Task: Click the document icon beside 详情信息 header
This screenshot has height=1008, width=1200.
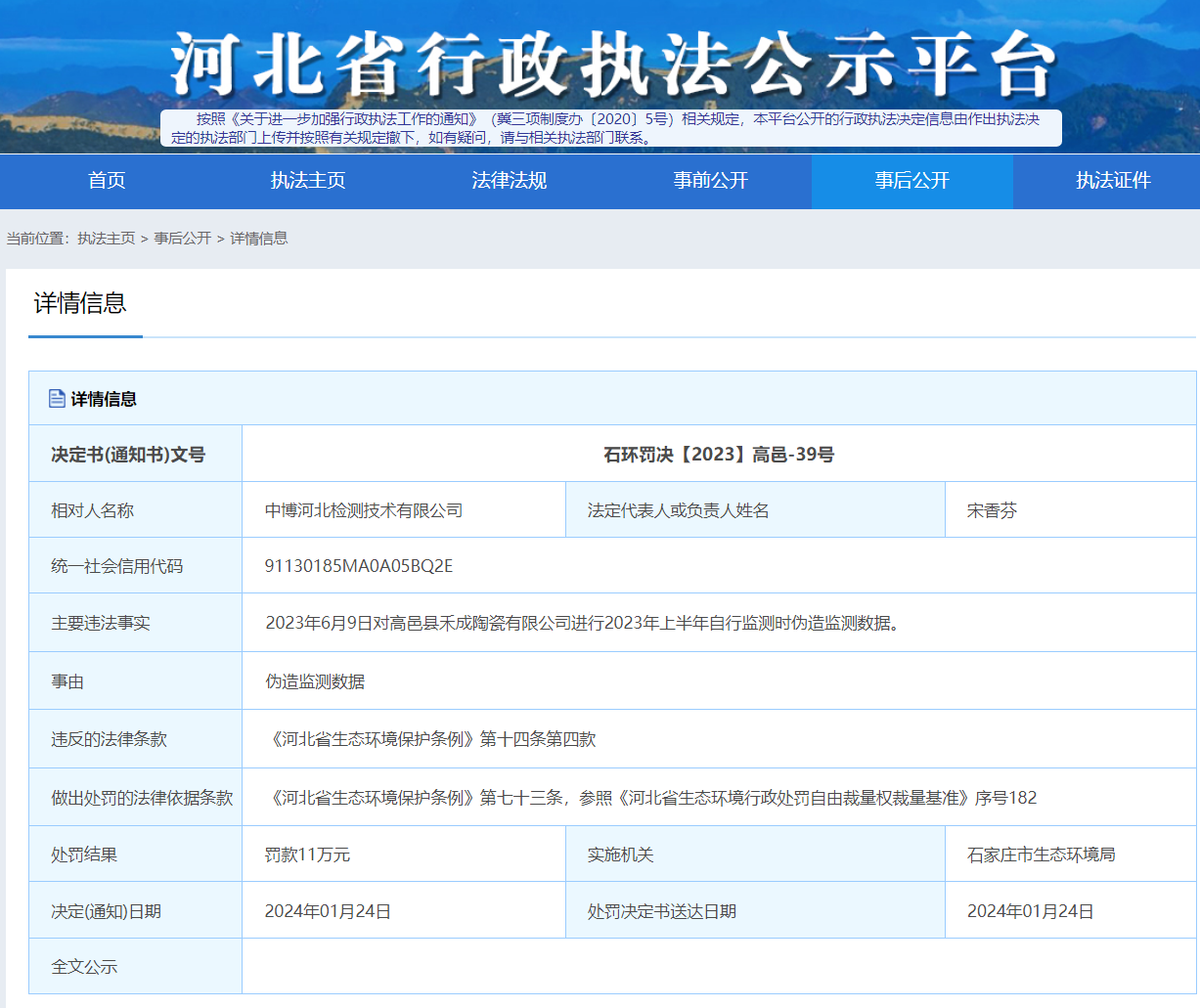Action: pyautogui.click(x=57, y=399)
